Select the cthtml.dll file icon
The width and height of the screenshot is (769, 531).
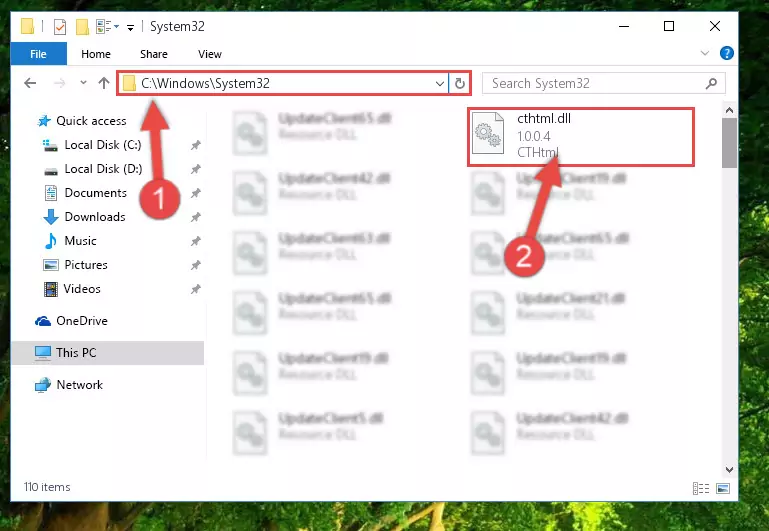tap(488, 133)
